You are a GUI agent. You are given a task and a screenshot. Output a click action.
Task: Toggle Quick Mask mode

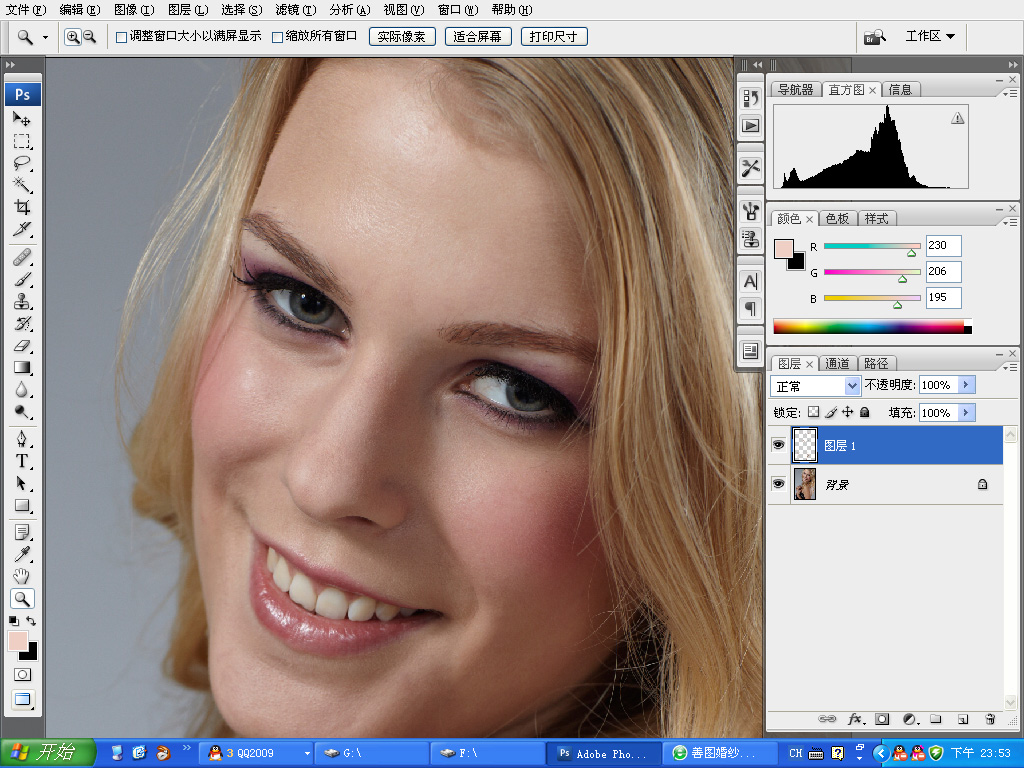pos(22,675)
